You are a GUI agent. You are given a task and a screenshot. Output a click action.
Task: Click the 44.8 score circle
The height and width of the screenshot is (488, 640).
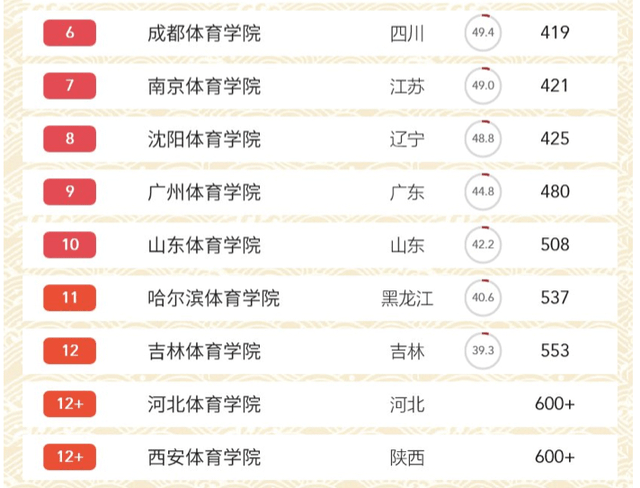pos(484,192)
